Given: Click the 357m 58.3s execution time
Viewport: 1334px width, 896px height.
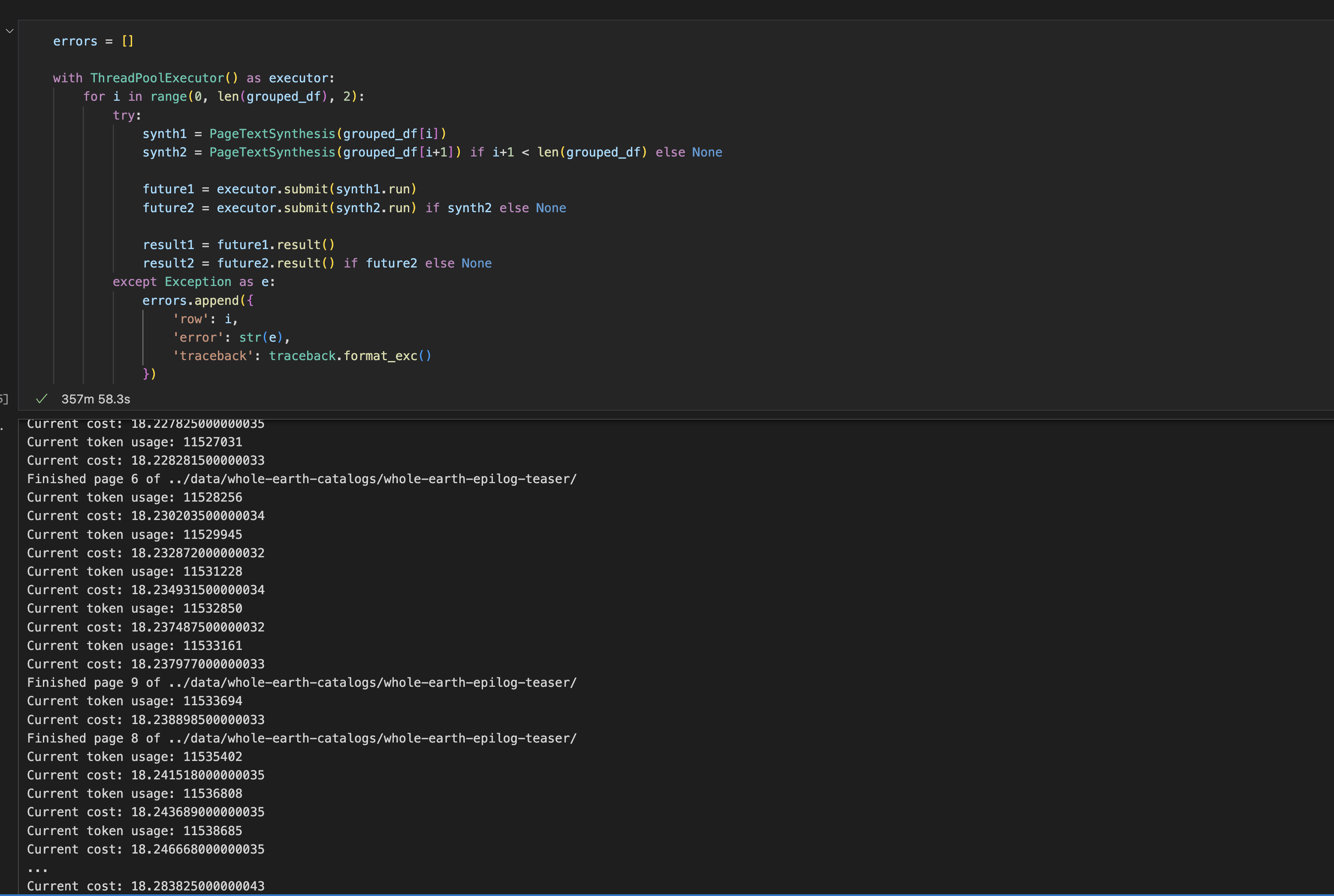Looking at the screenshot, I should 96,400.
